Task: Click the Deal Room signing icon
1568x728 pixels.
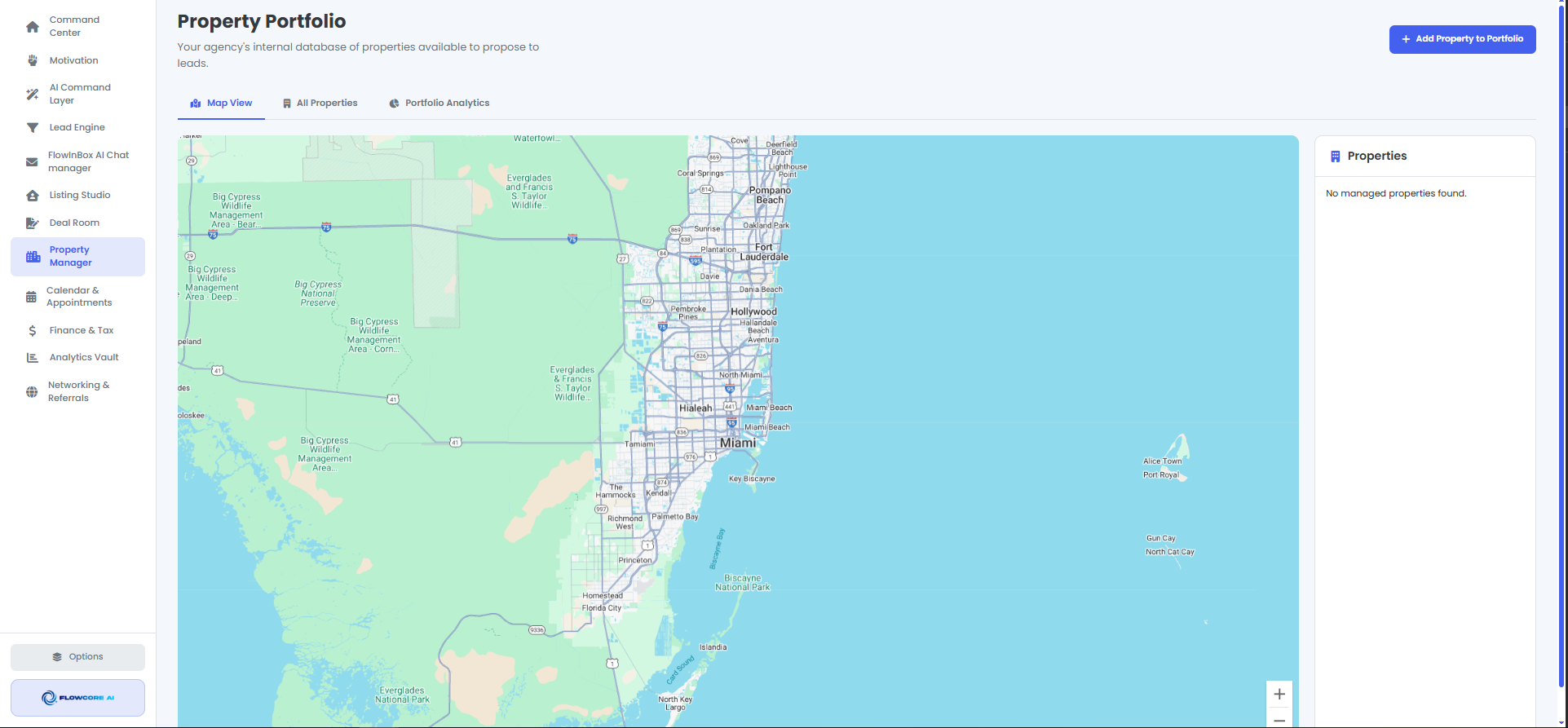Action: tap(33, 223)
